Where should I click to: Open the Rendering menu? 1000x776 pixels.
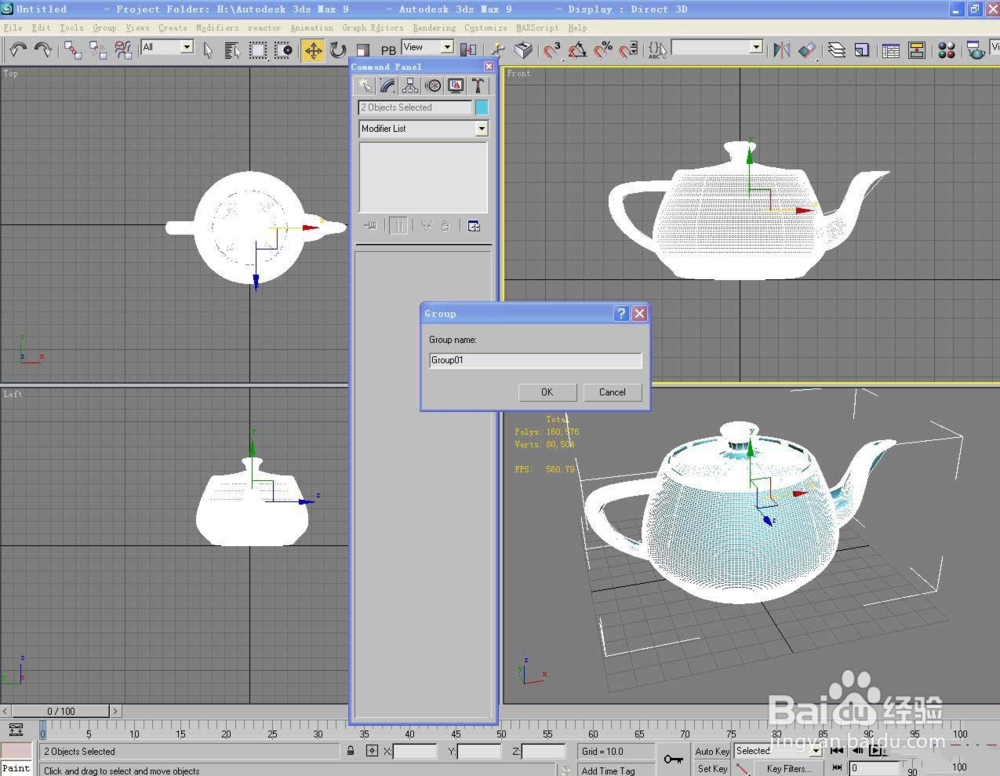[x=434, y=28]
